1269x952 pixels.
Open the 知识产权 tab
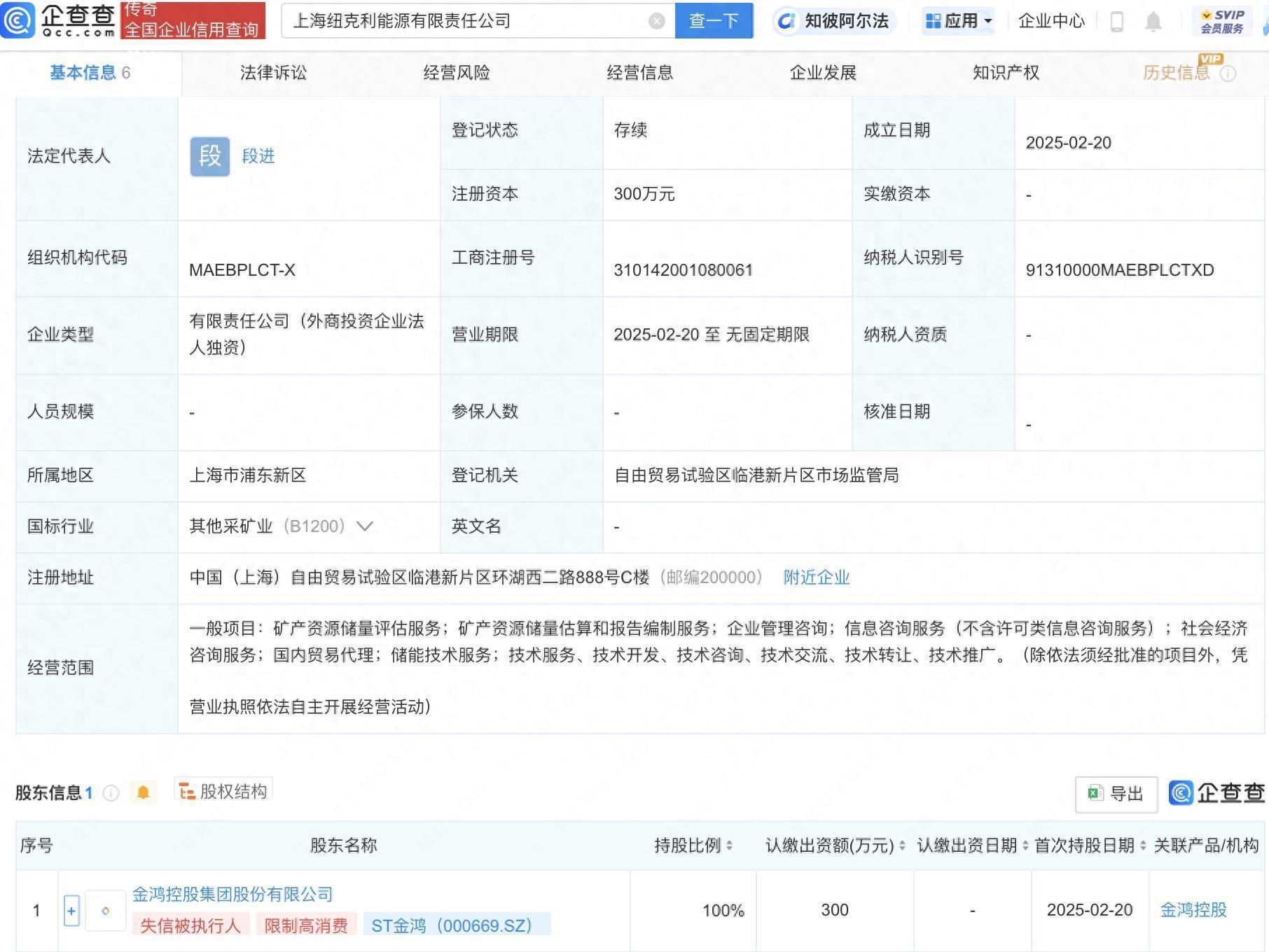click(1005, 72)
